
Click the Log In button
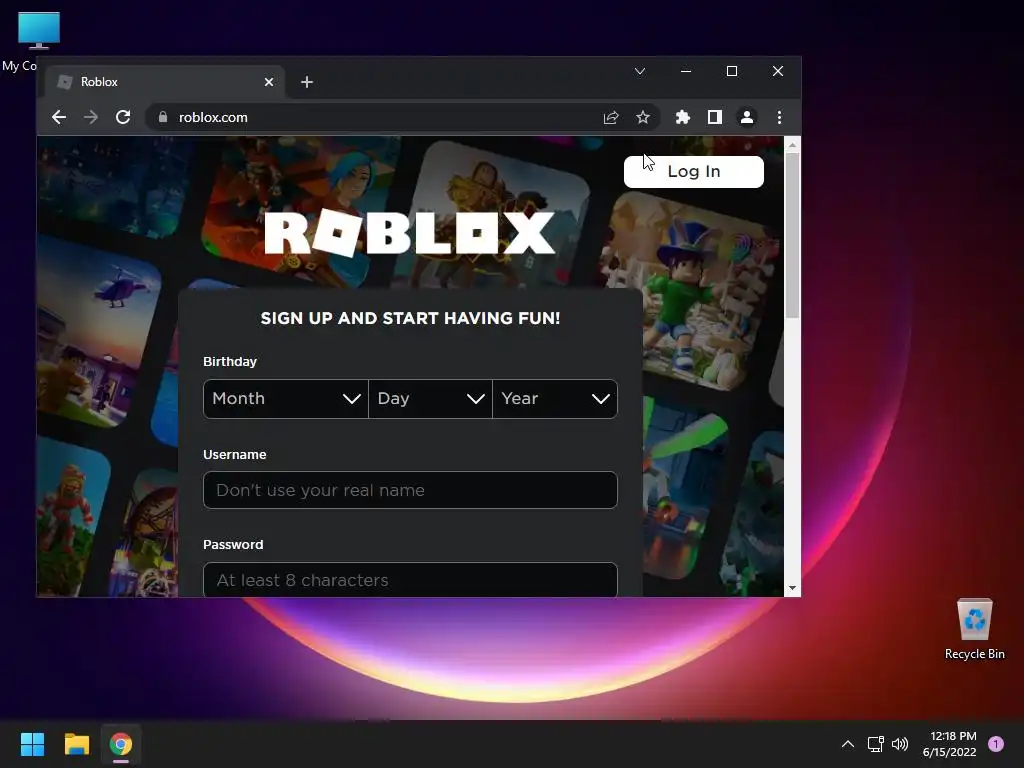[x=694, y=172]
